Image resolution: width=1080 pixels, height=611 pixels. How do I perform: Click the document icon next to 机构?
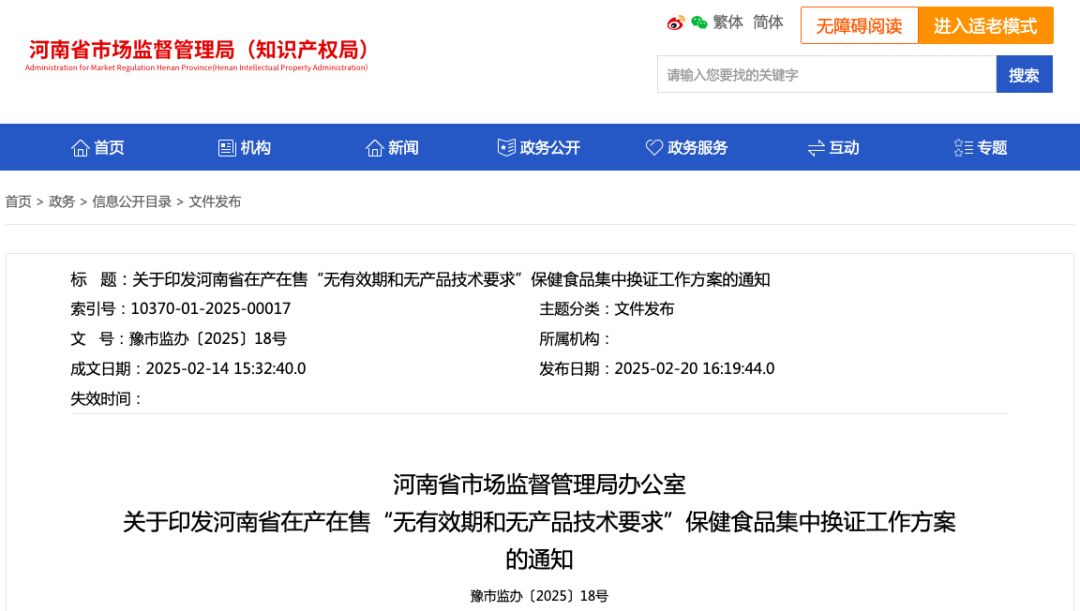(x=224, y=147)
